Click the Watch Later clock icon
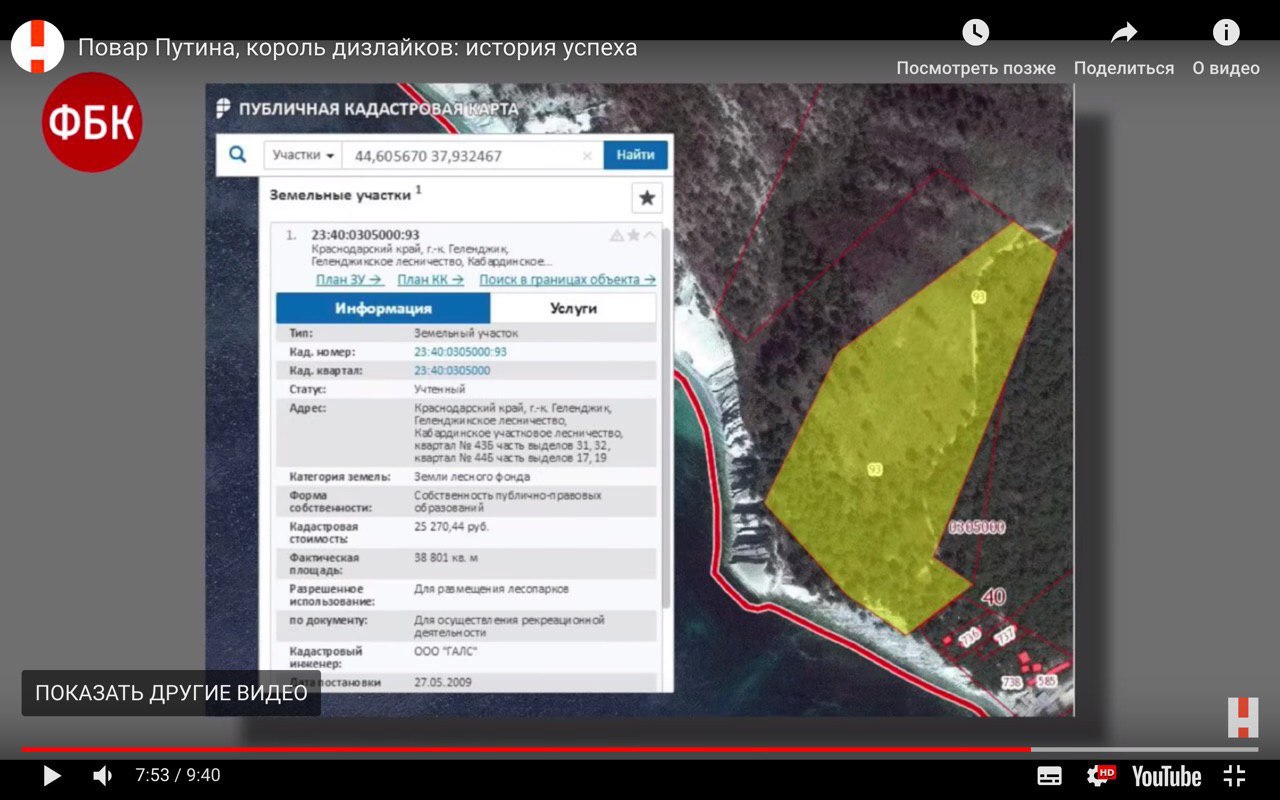Screen dimensions: 1280x800 pos(975,32)
